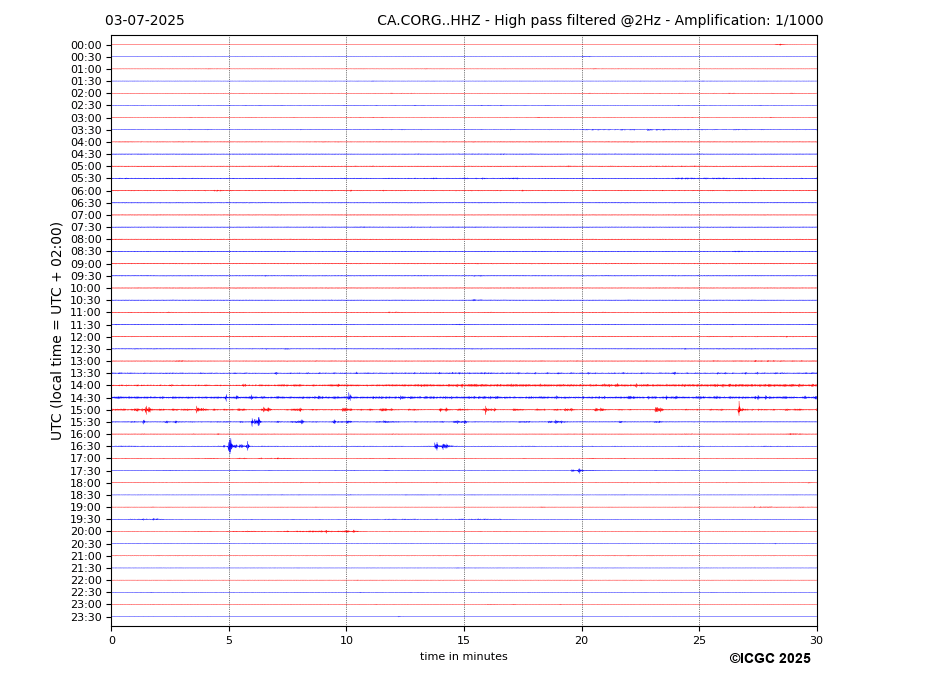The width and height of the screenshot is (927, 696).
Task: Click the date label 03-07-2025
Action: pos(145,21)
